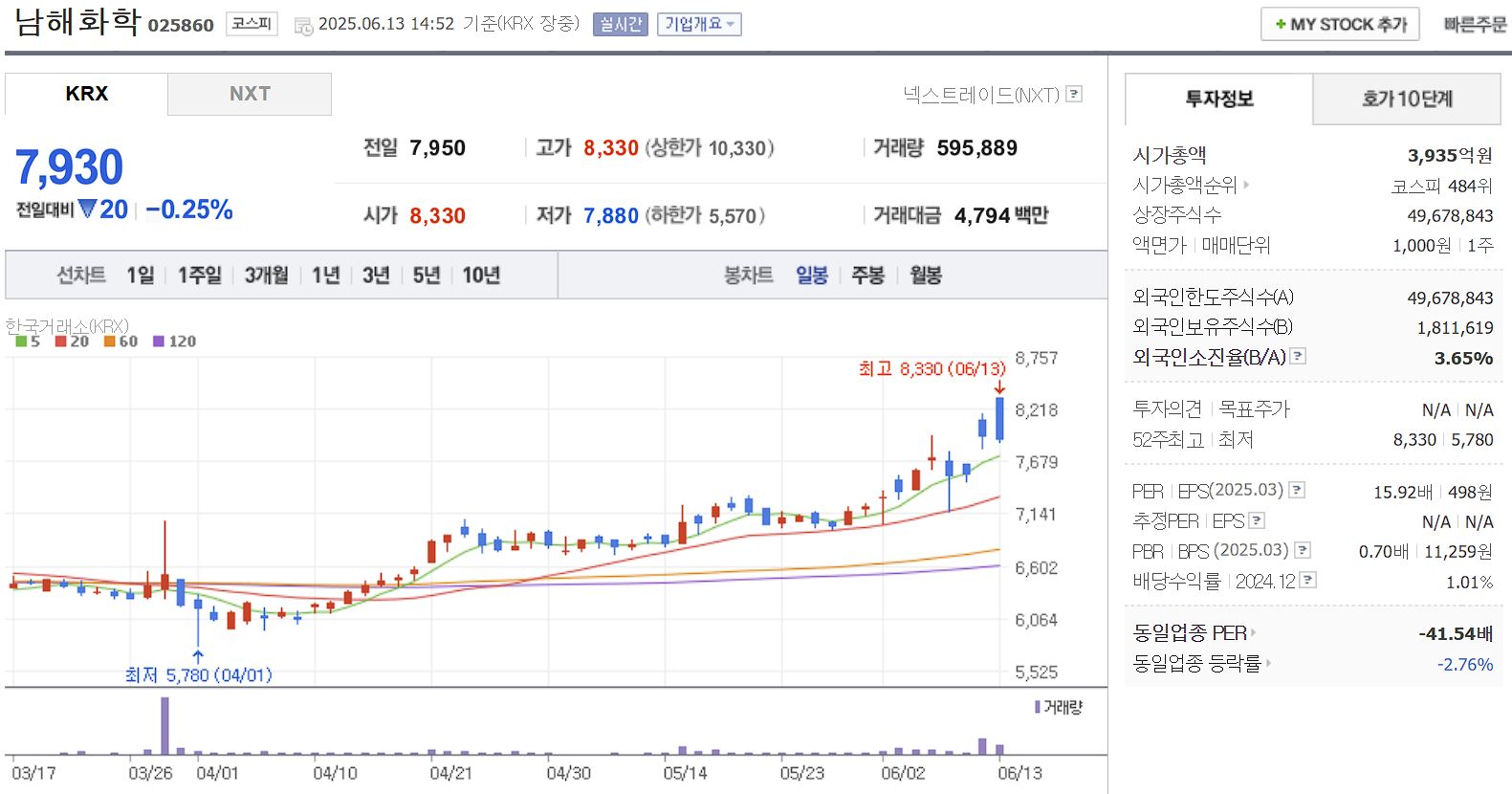Click the 코스피 market badge
The image size is (1512, 794).
point(252,24)
